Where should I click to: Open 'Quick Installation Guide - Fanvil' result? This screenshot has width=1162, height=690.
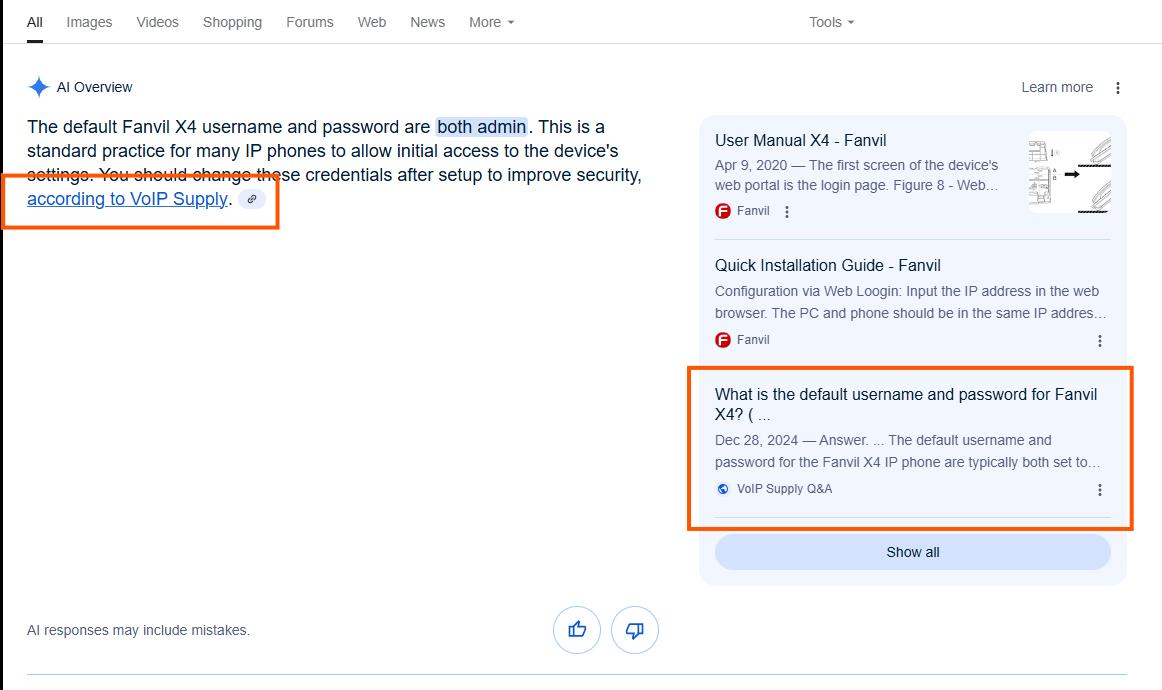tap(828, 265)
